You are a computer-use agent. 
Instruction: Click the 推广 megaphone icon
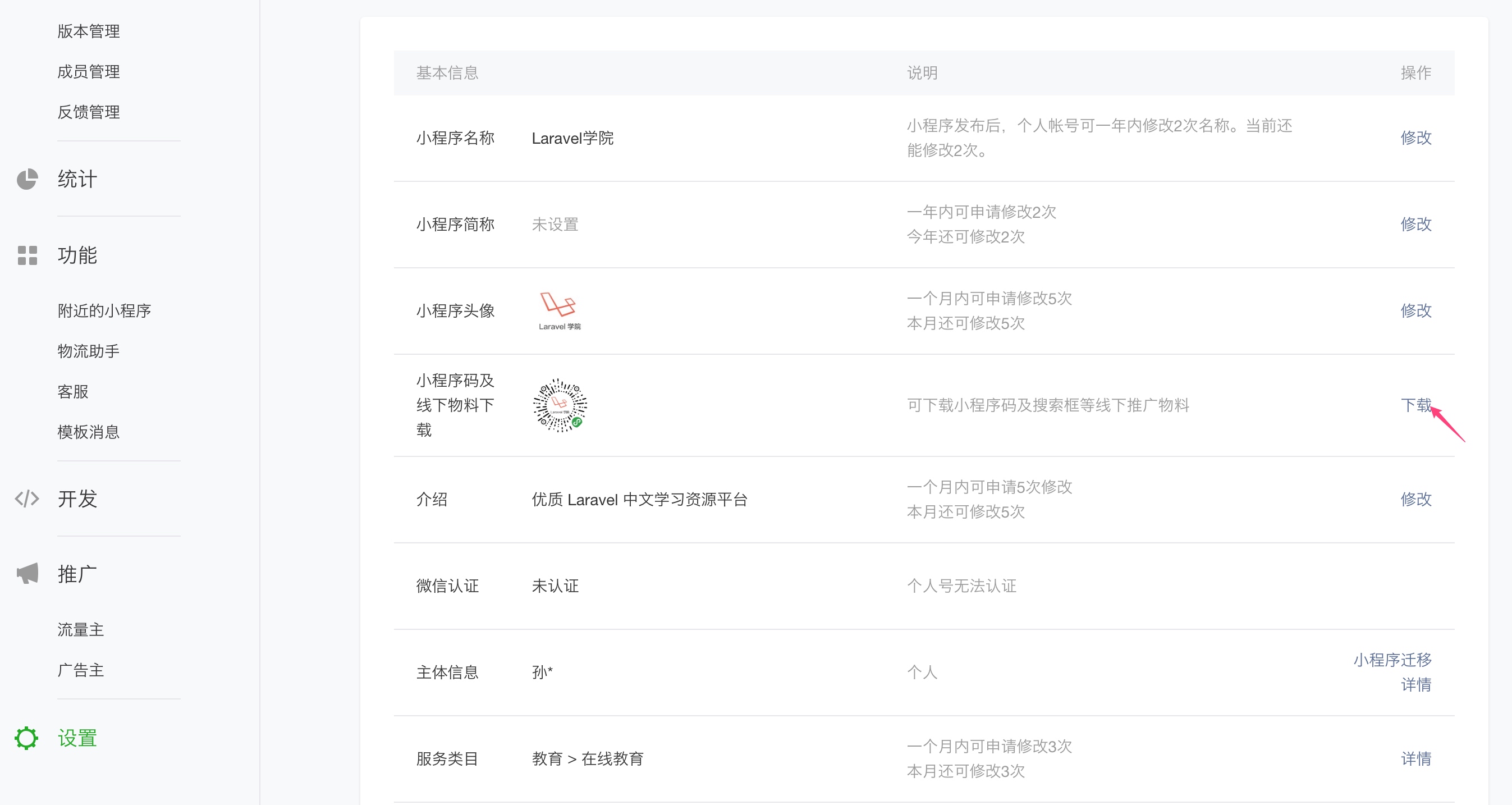[x=27, y=574]
